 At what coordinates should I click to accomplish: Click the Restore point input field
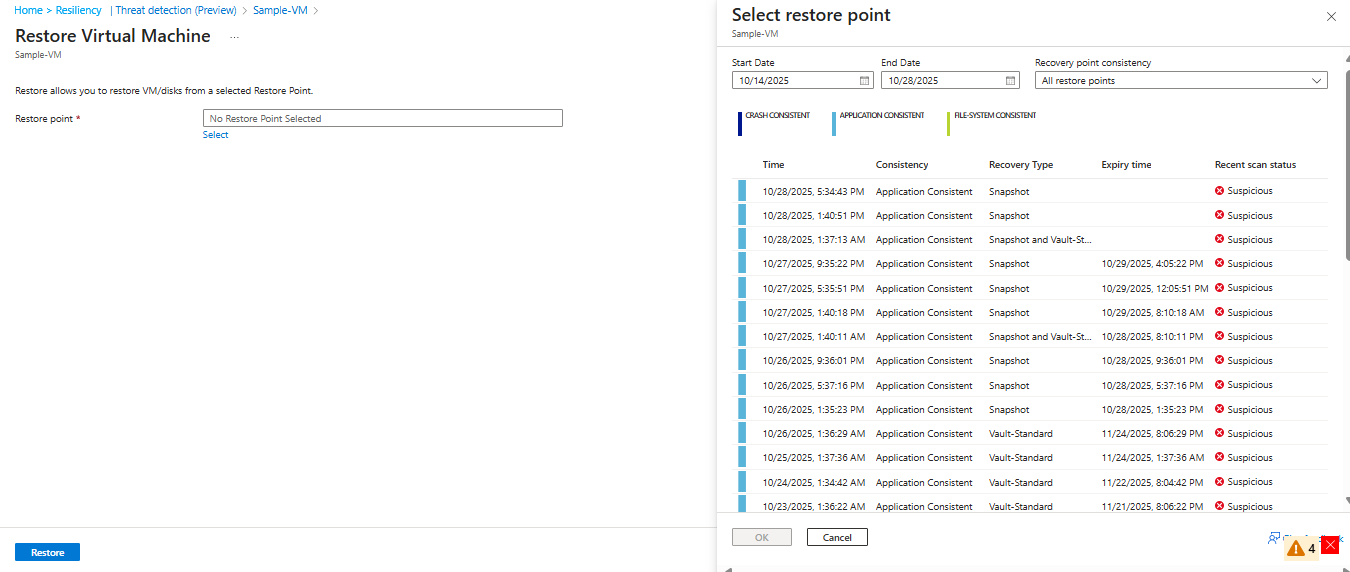pyautogui.click(x=382, y=118)
